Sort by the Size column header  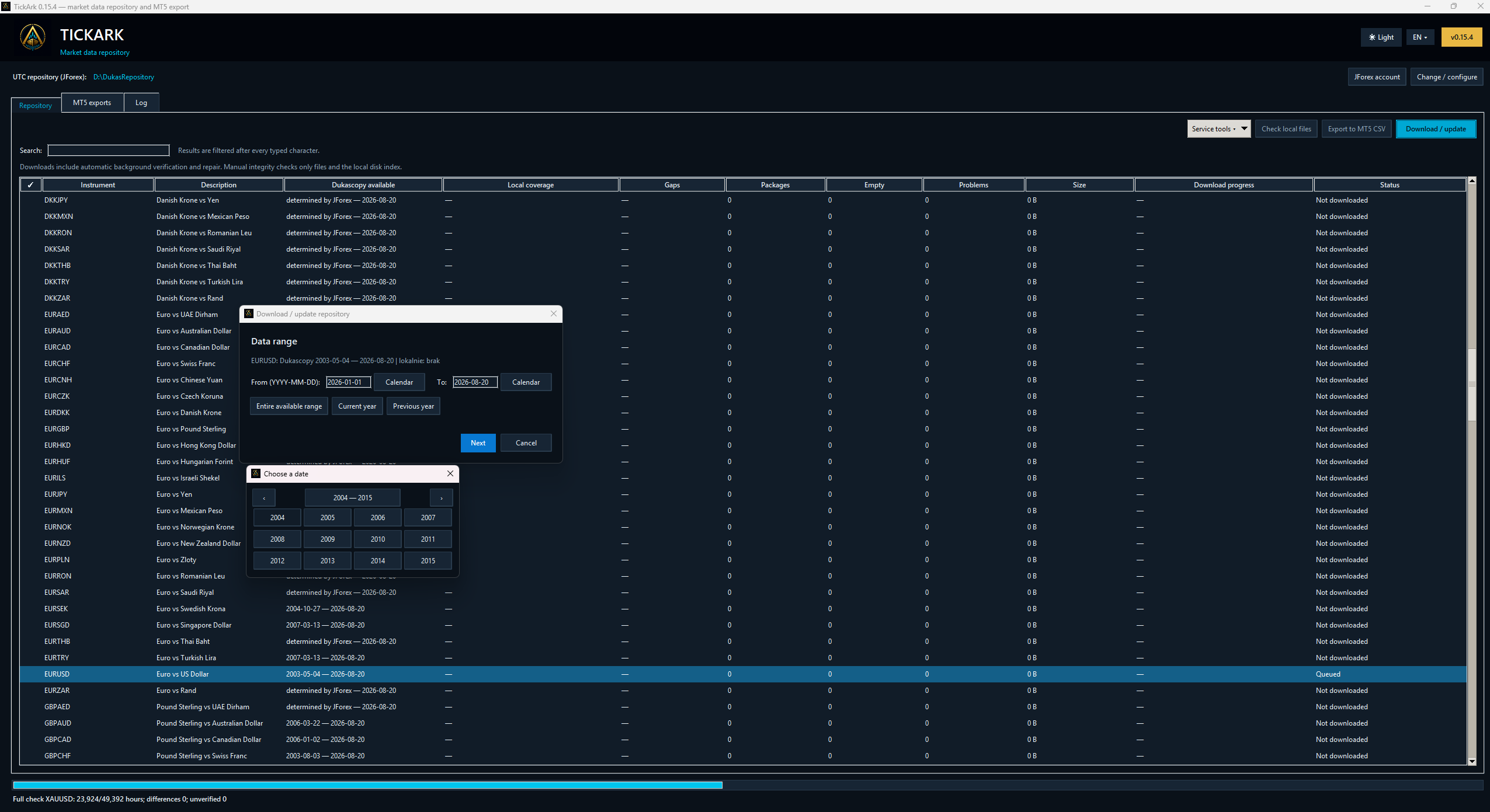pos(1079,184)
